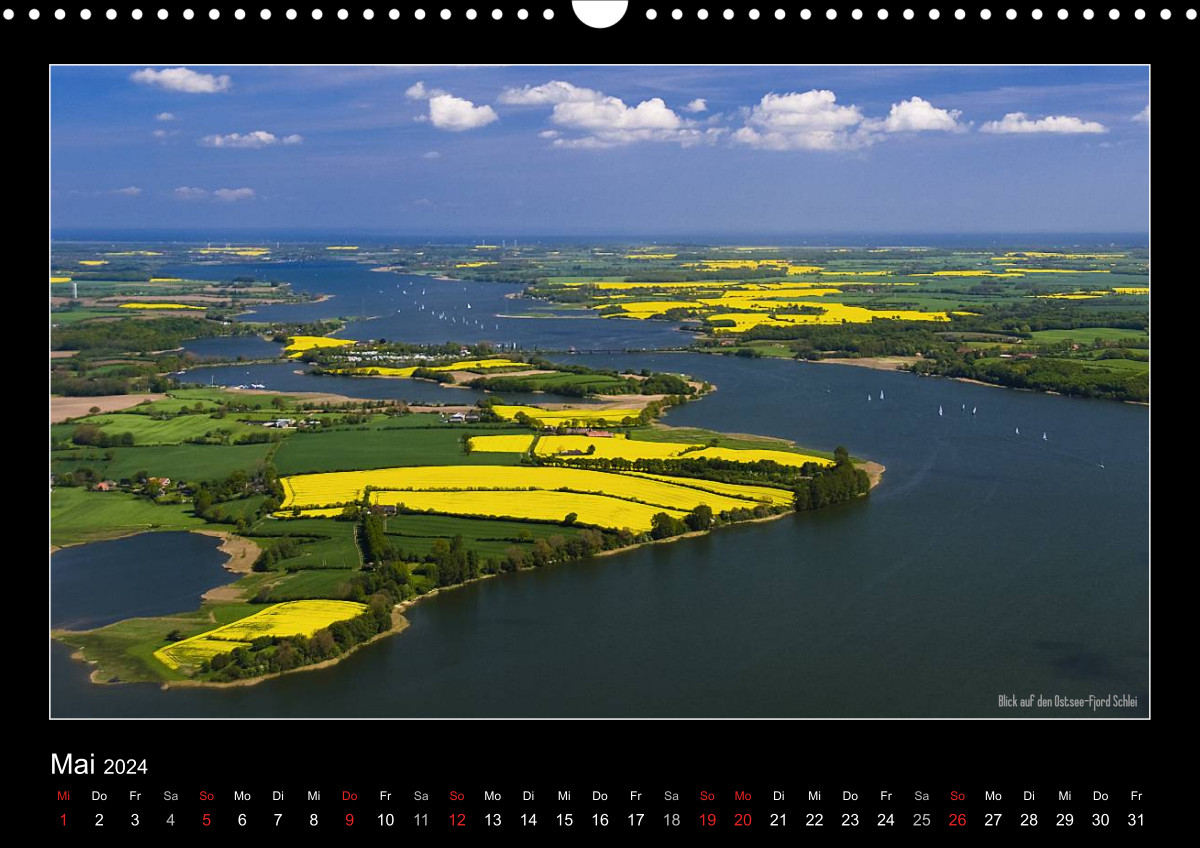Select day 4 in the calendar
1200x848 pixels.
click(x=170, y=820)
